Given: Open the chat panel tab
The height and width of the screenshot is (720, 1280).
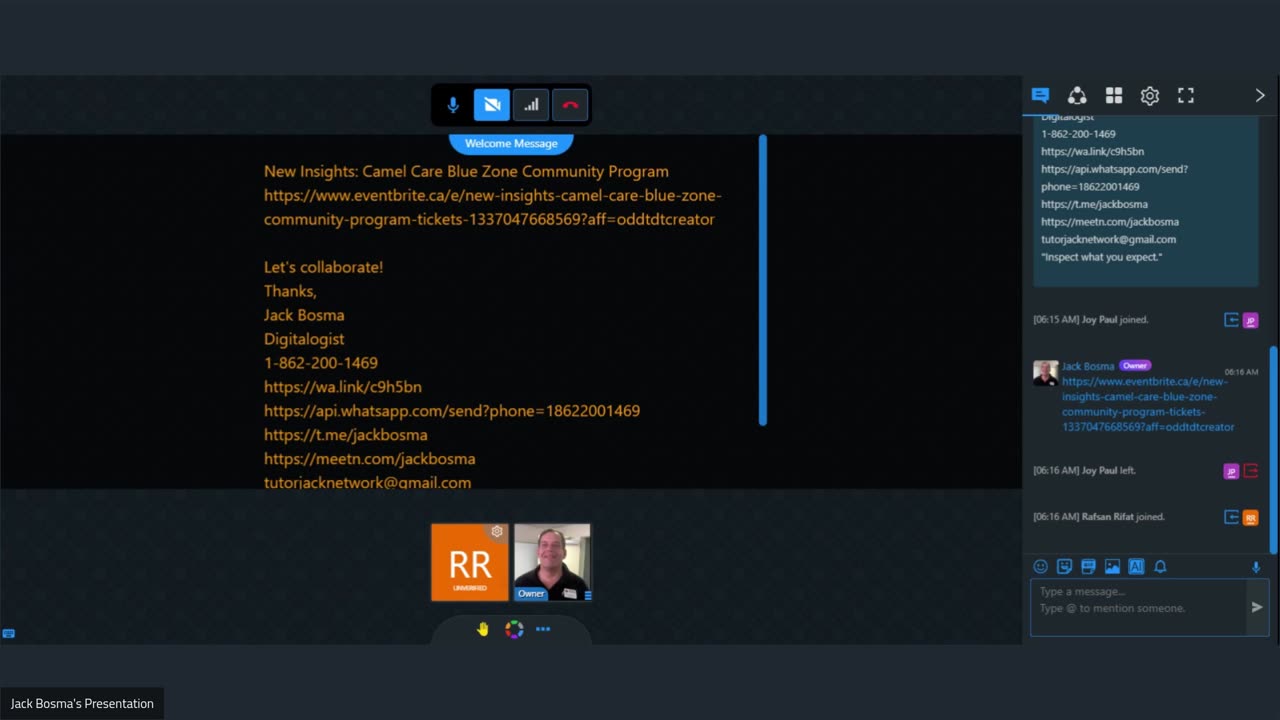Looking at the screenshot, I should point(1040,95).
